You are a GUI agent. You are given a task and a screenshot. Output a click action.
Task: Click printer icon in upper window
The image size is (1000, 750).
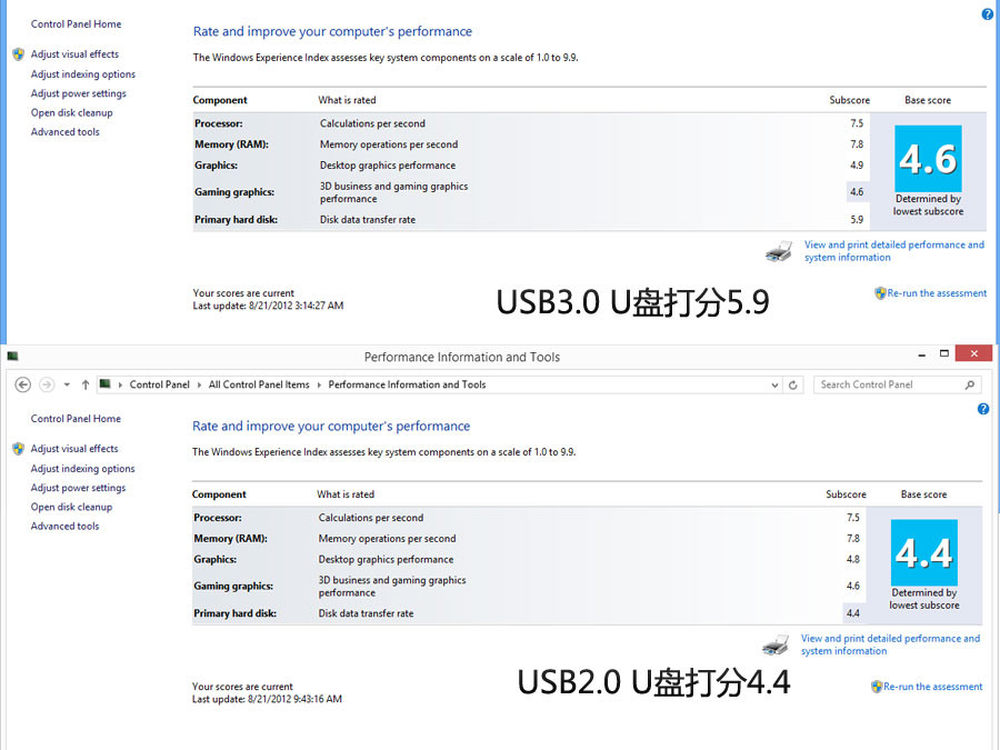(x=779, y=251)
